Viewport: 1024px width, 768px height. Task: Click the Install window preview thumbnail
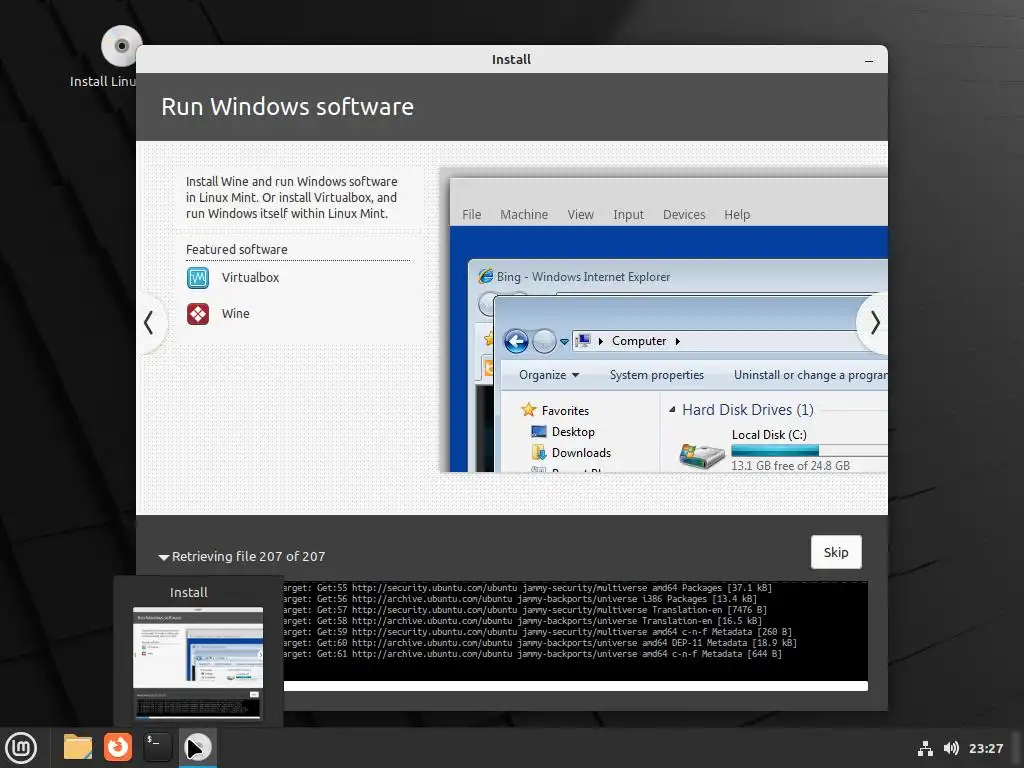pyautogui.click(x=198, y=664)
